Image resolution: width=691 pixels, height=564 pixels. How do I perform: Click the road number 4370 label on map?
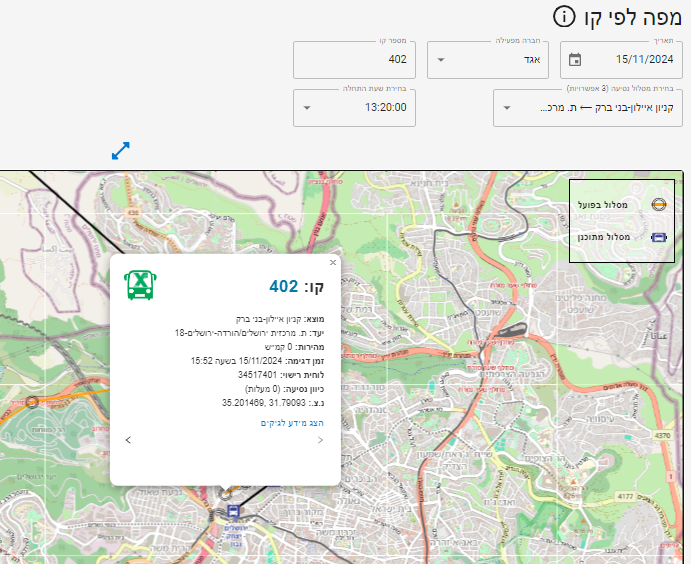click(662, 435)
